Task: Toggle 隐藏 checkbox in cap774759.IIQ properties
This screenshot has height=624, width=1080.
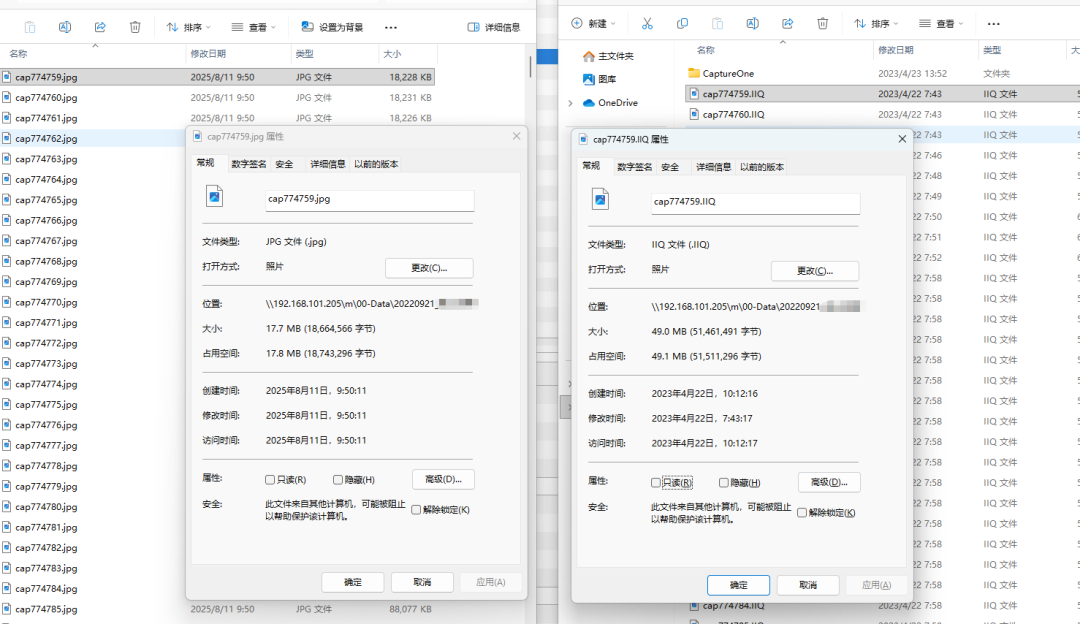Action: coord(724,483)
